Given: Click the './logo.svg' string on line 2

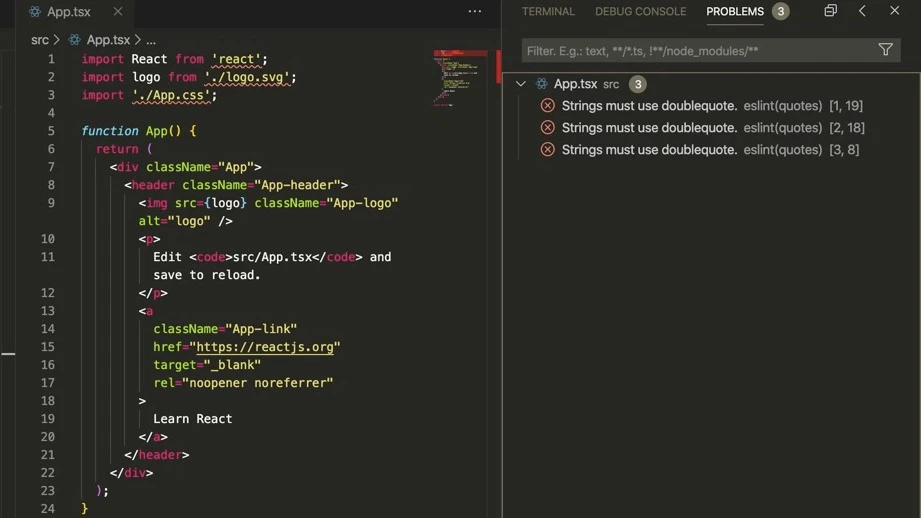Looking at the screenshot, I should [247, 77].
